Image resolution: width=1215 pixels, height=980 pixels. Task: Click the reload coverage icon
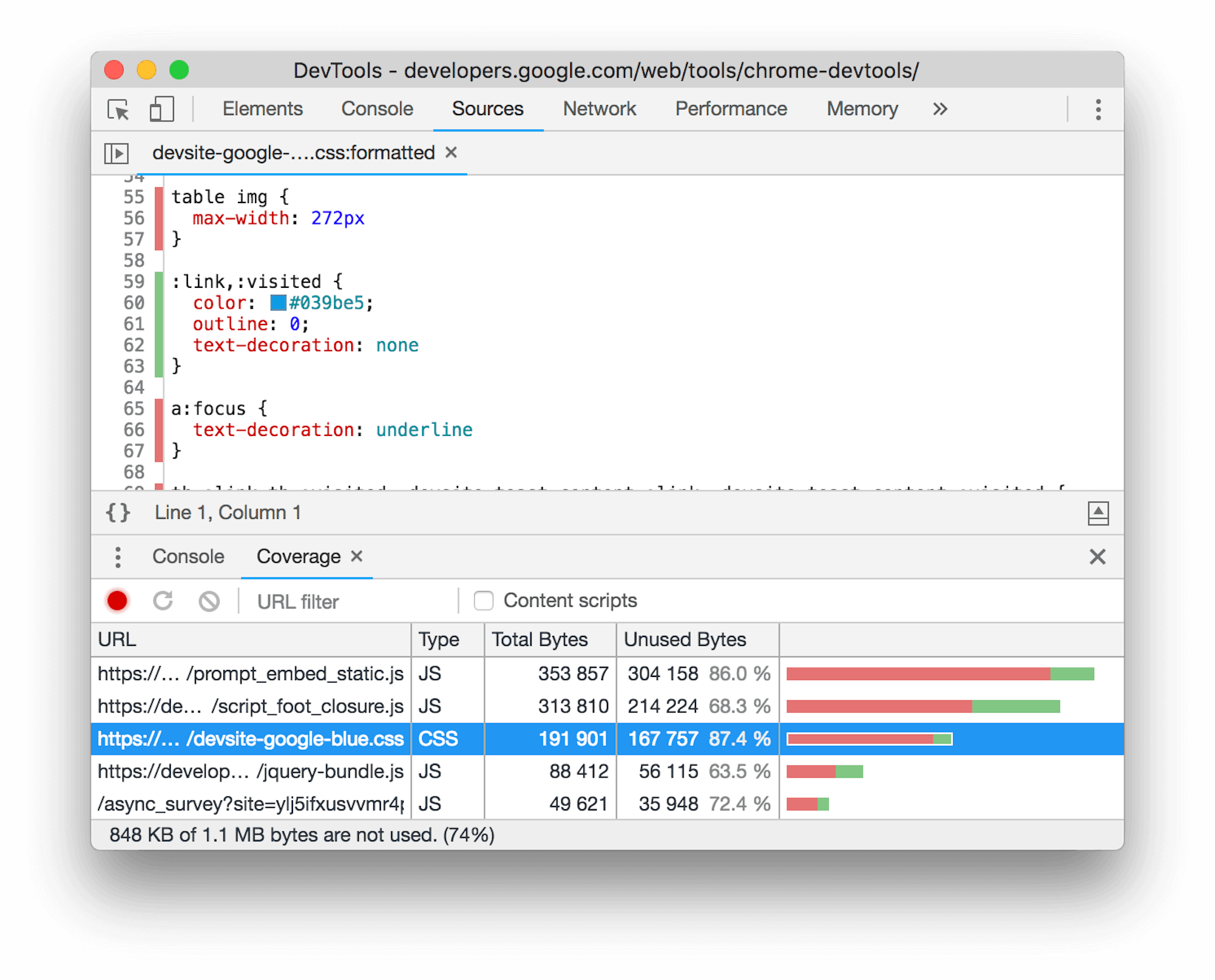pyautogui.click(x=162, y=600)
